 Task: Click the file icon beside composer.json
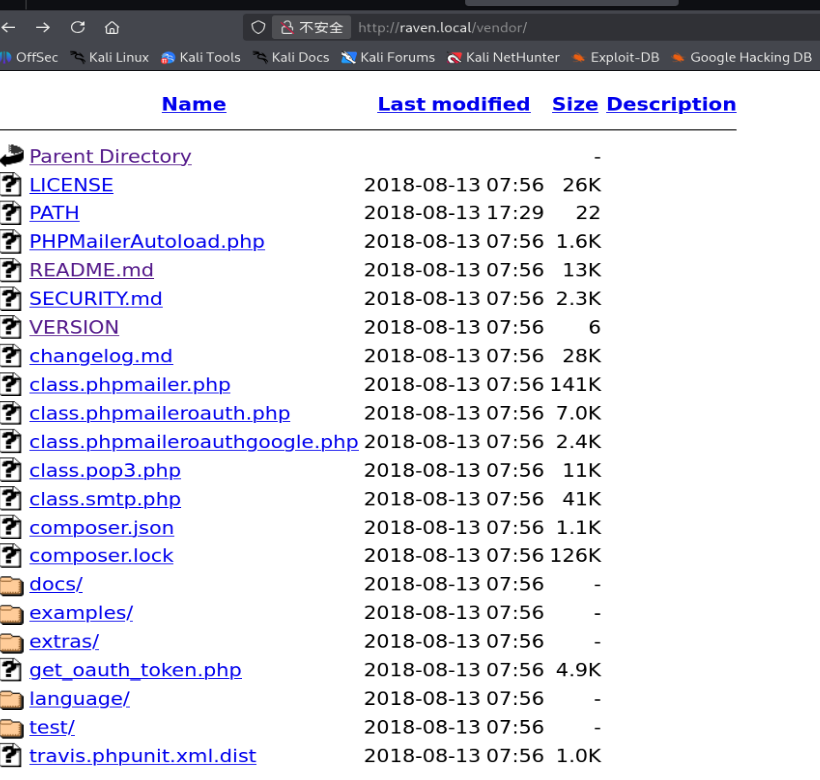[11, 527]
